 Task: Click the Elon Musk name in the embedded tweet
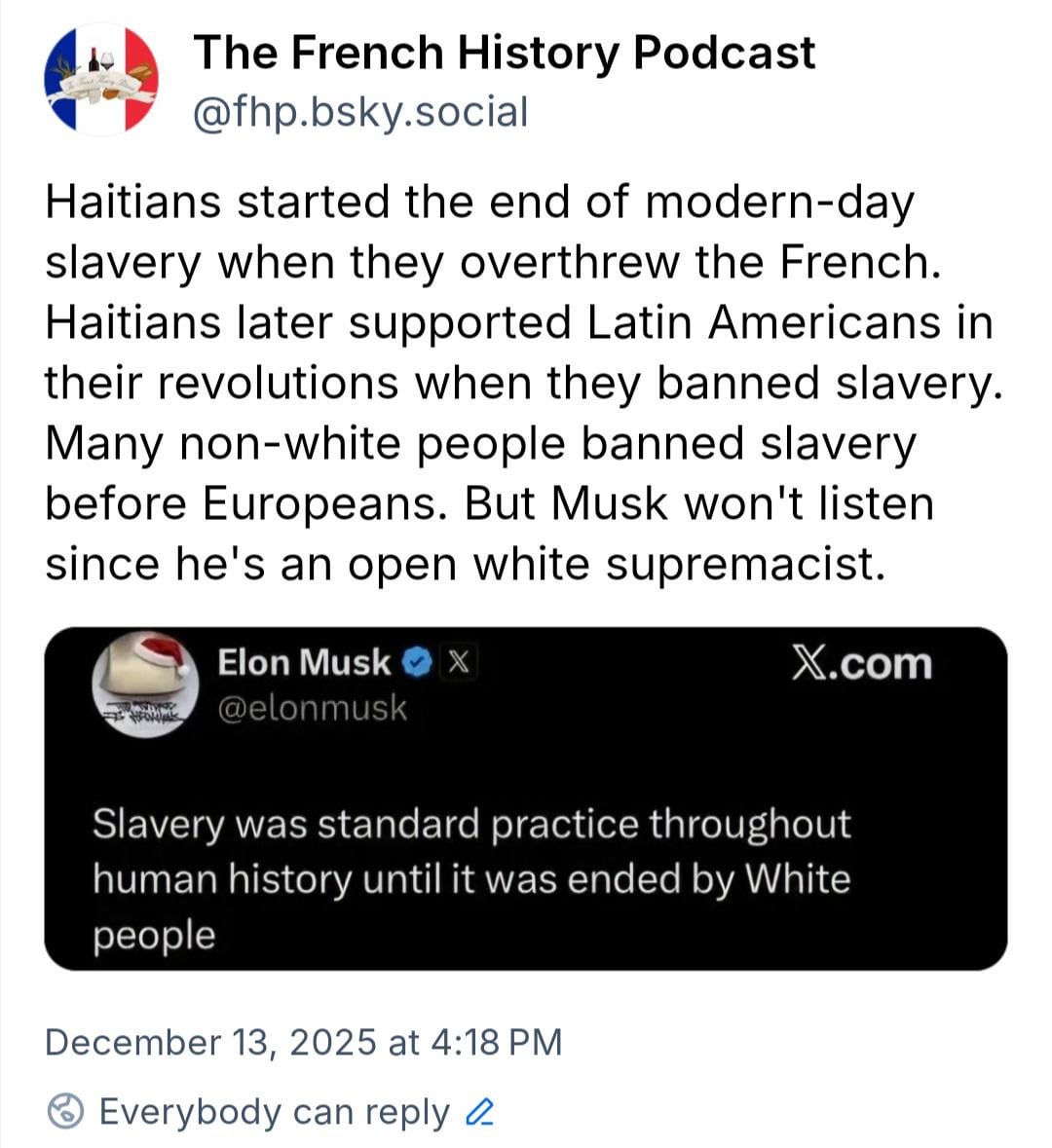tap(303, 662)
